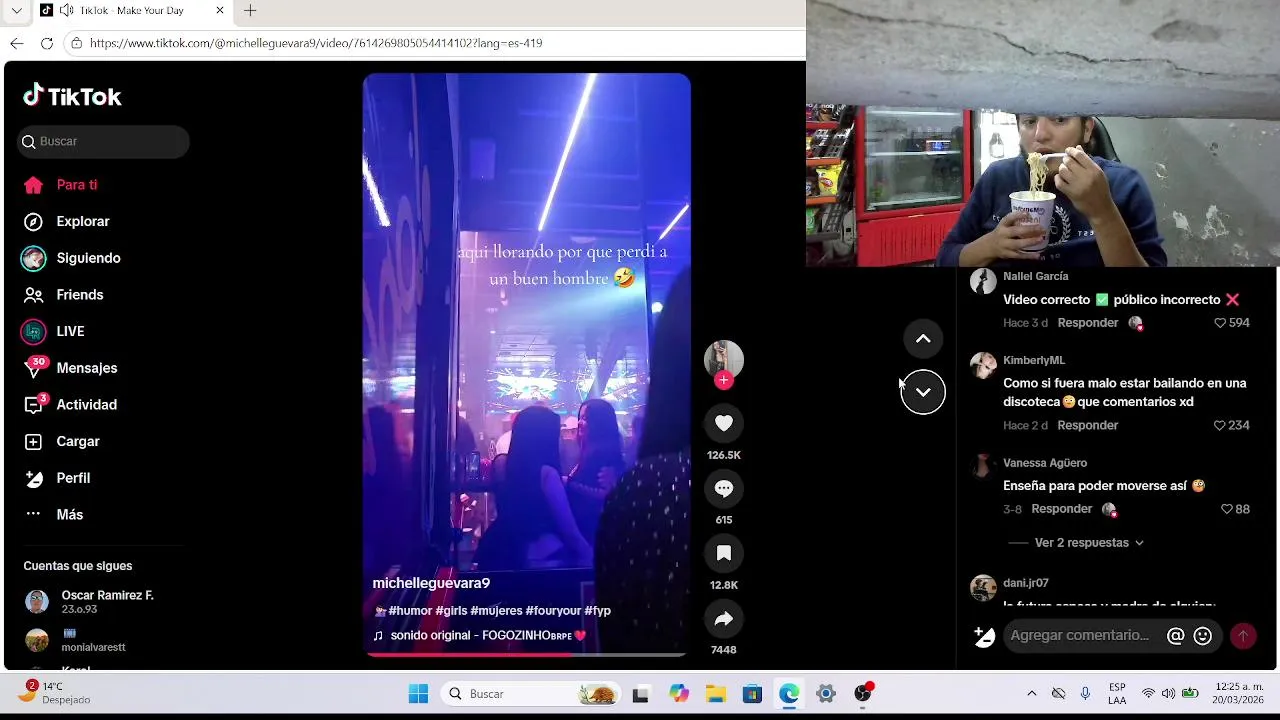
Task: Show hidden system tray icons chevron
Action: point(1032,693)
